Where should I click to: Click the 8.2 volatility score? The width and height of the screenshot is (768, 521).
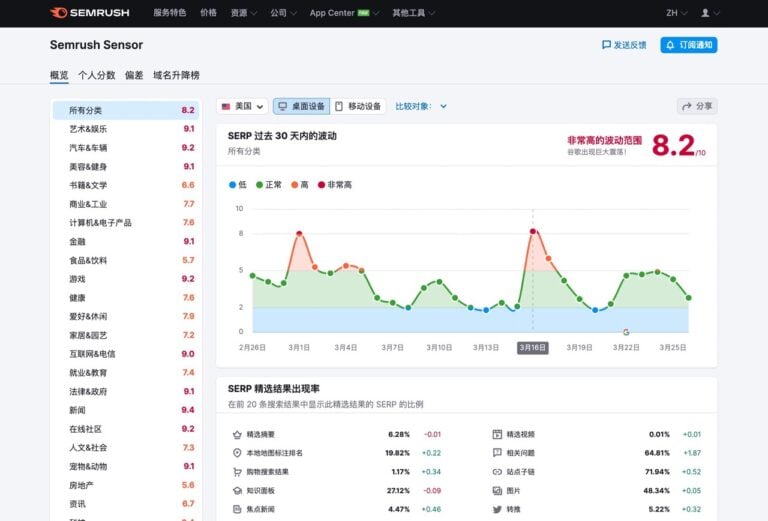673,145
